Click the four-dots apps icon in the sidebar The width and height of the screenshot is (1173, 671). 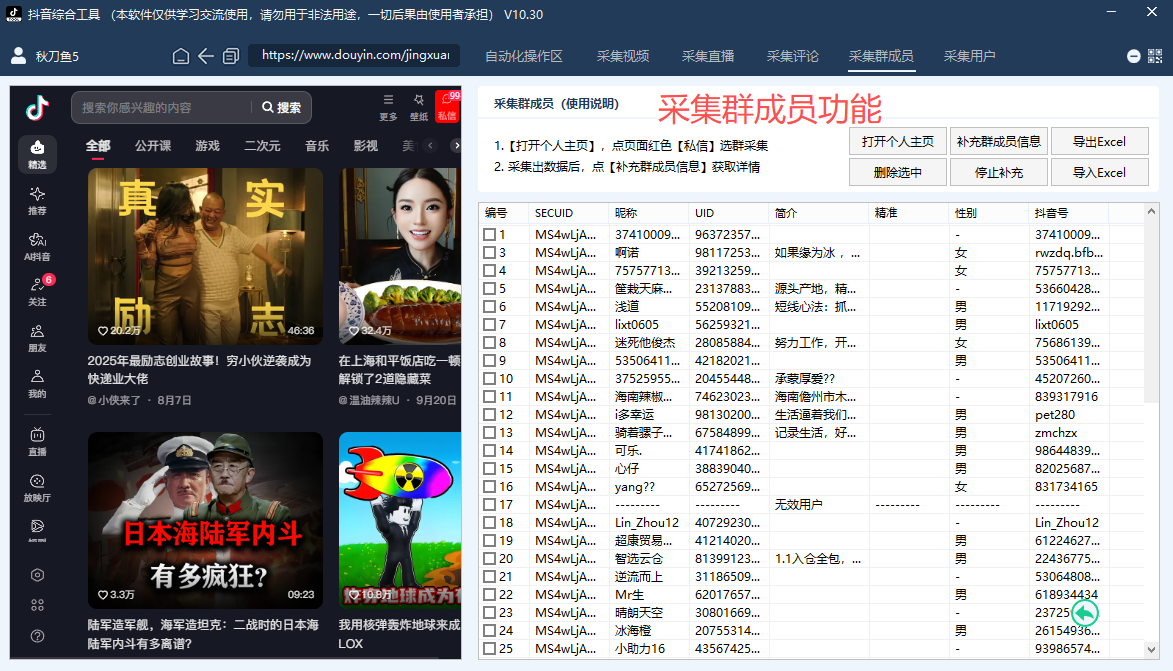[37, 605]
